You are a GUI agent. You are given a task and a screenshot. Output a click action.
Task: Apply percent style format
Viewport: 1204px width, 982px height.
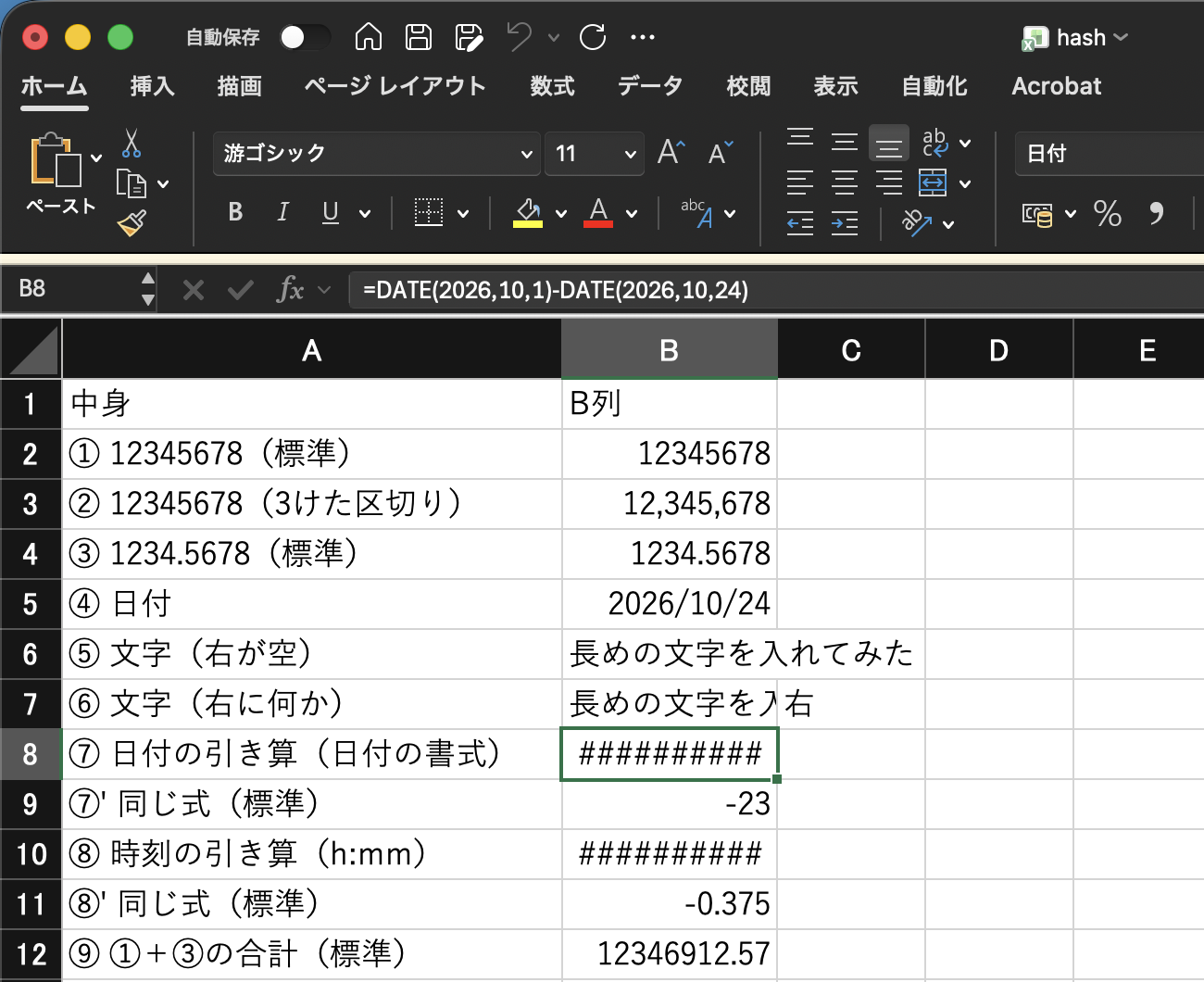[x=1108, y=214]
